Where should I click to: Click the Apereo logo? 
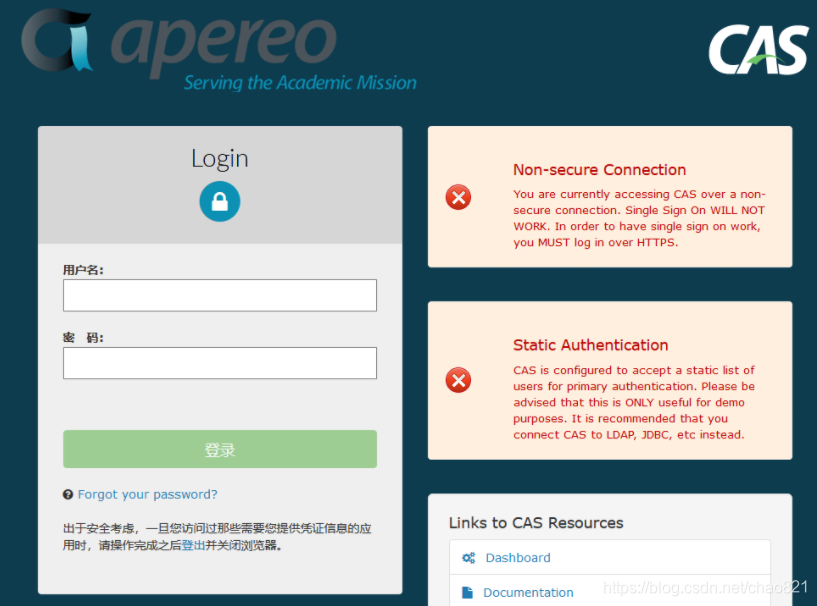[x=219, y=50]
